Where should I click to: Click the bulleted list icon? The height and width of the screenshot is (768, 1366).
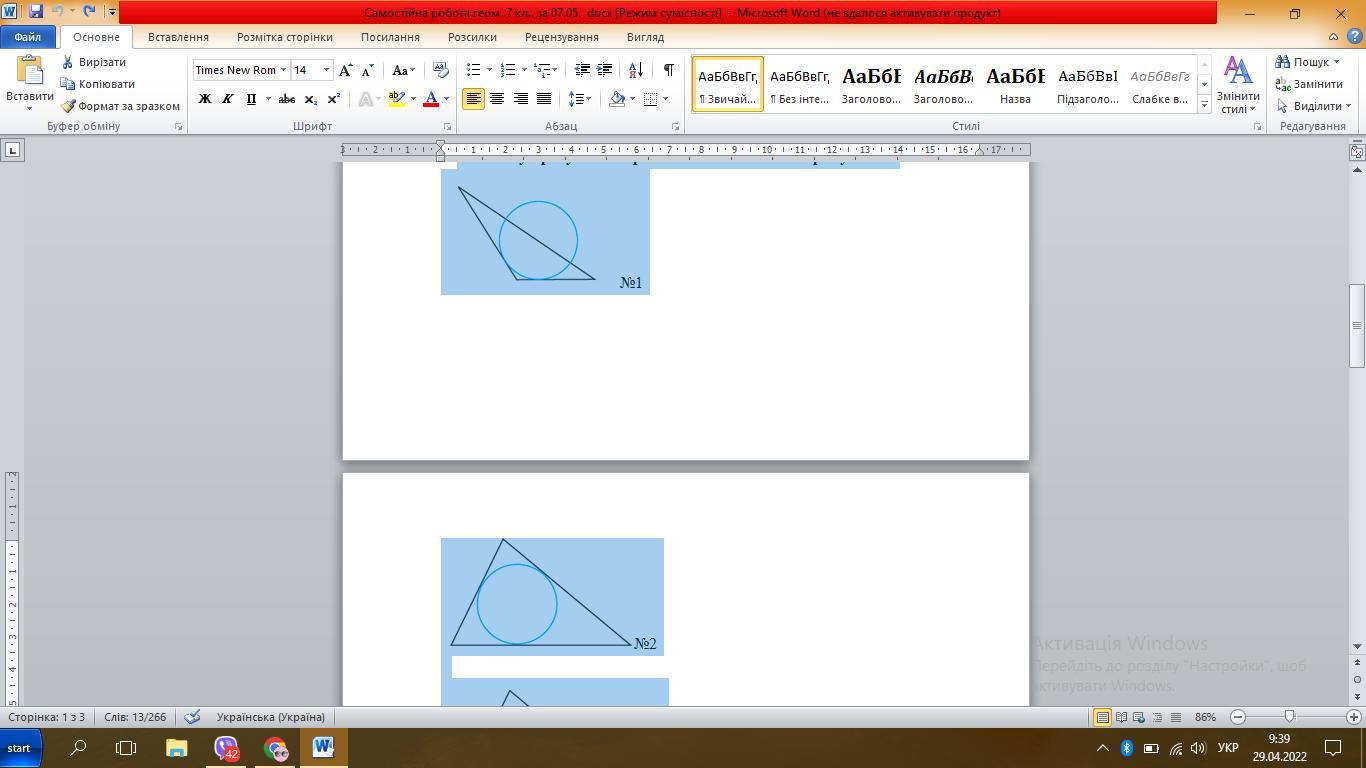click(x=474, y=70)
